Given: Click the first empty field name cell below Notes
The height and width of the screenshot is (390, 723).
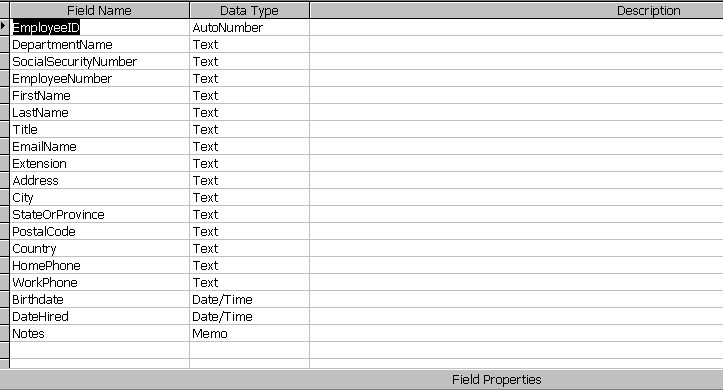Looking at the screenshot, I should click(x=100, y=350).
